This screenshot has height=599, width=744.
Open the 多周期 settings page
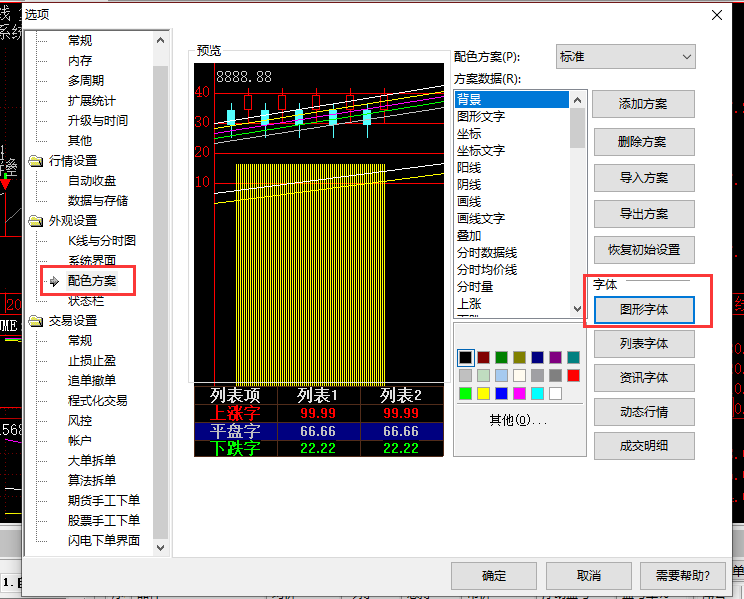pyautogui.click(x=86, y=81)
